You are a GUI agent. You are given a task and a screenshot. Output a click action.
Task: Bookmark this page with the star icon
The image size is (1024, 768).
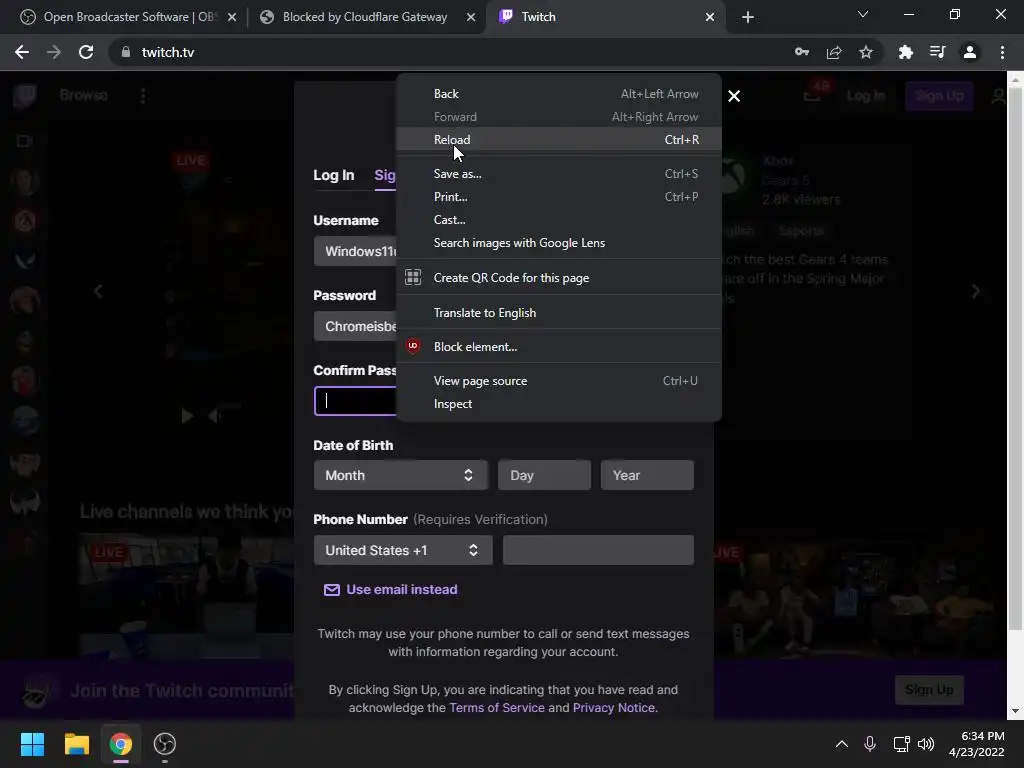(865, 52)
